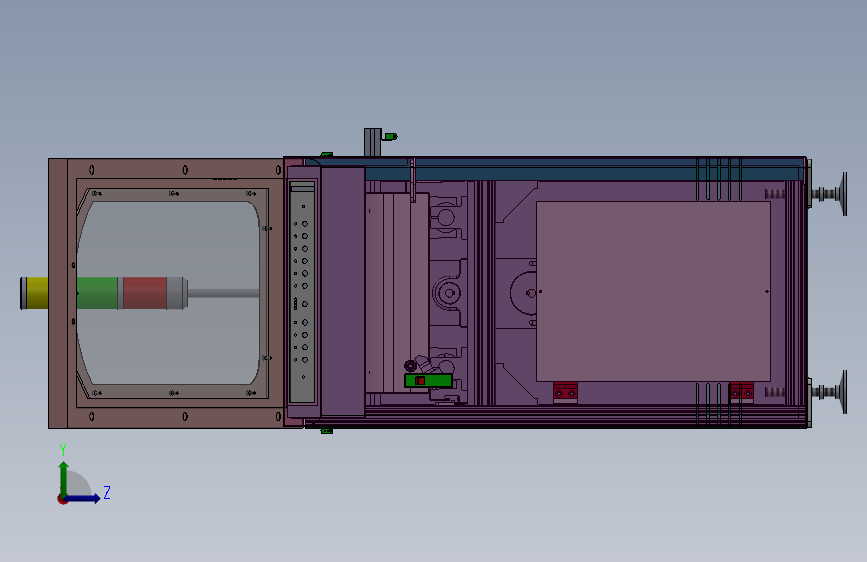Screen dimensions: 867x562
Task: Select the gray base of the signal tower
Action: pyautogui.click(x=177, y=293)
